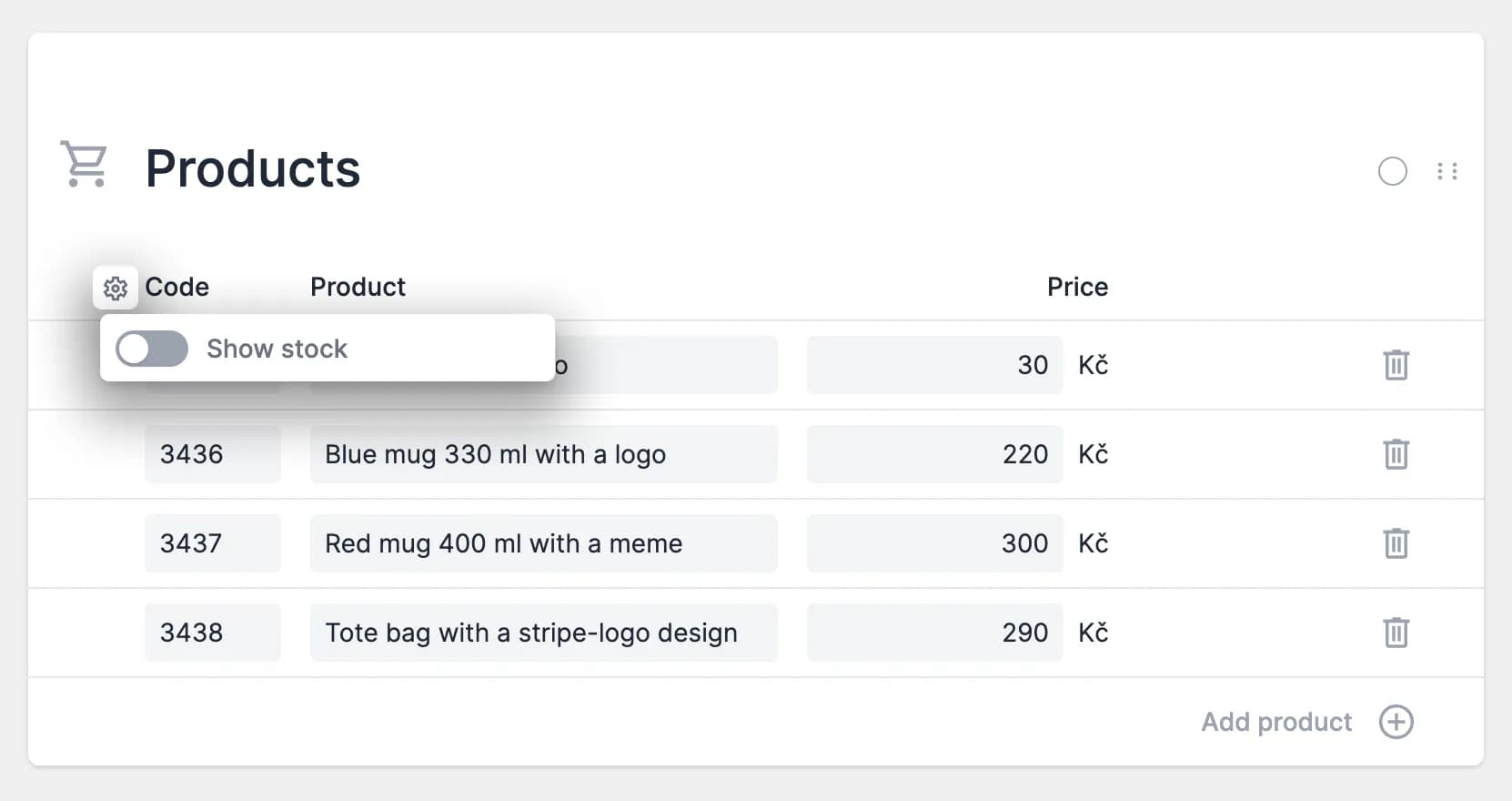
Task: Toggle the Show stock switch
Action: click(152, 349)
